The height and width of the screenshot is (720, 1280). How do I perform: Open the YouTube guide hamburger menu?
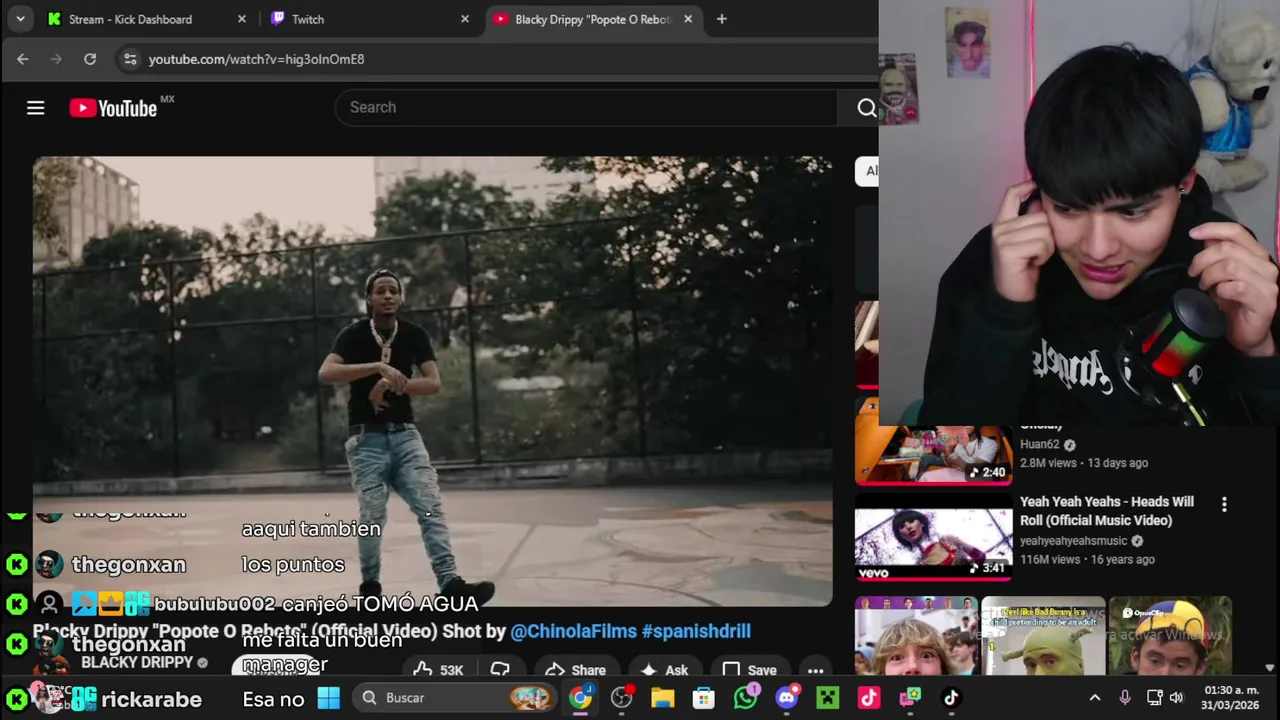[x=36, y=108]
